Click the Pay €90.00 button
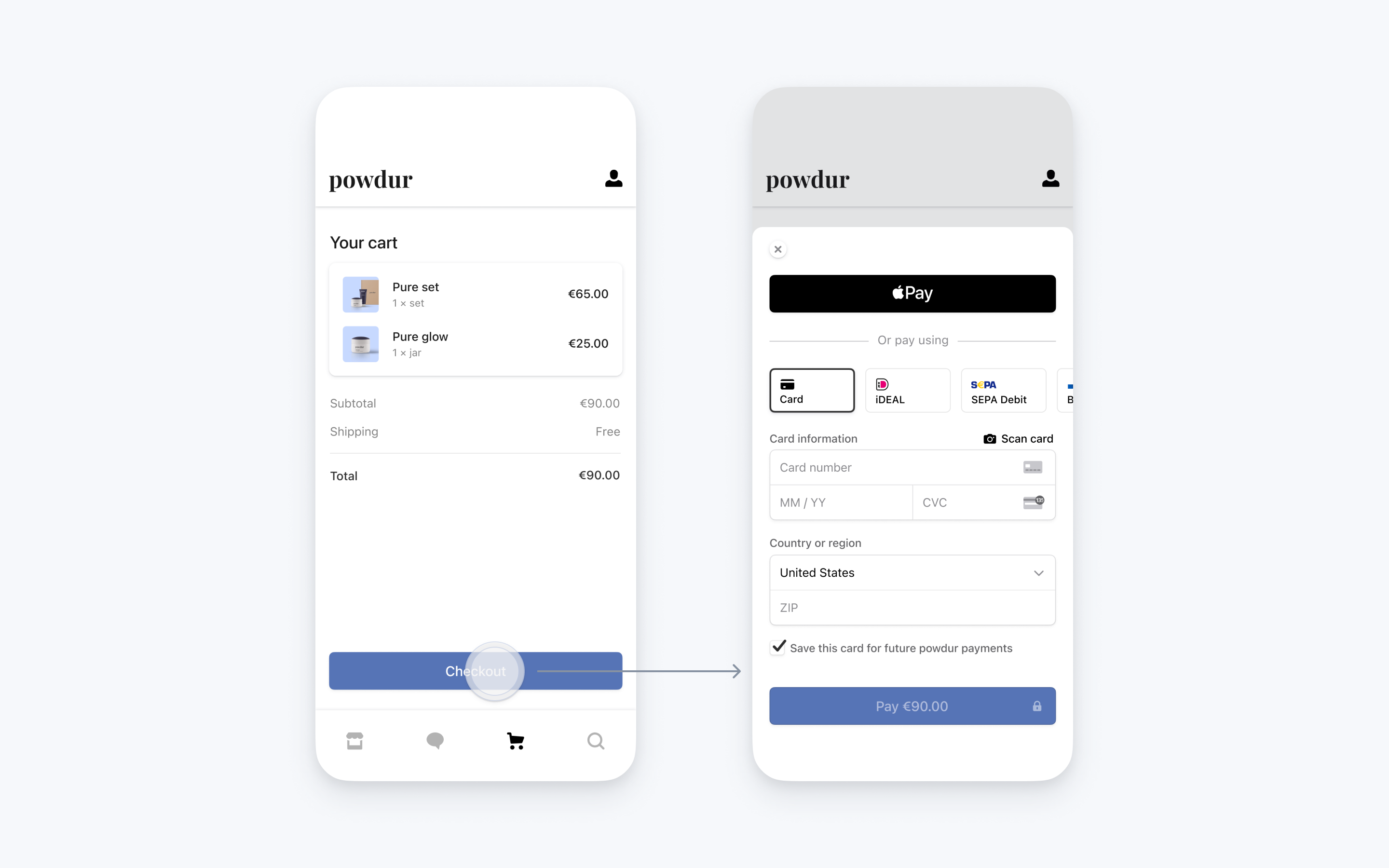Image resolution: width=1389 pixels, height=868 pixels. [911, 705]
